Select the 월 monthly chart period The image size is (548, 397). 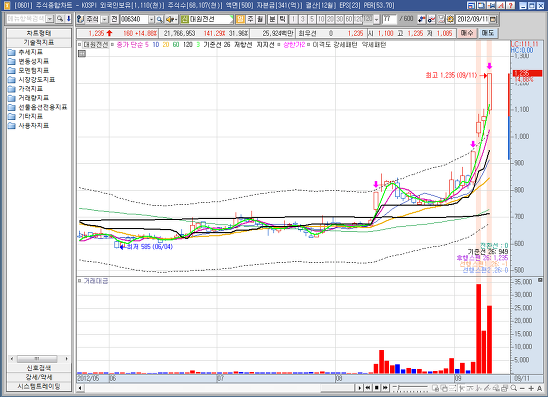[260, 19]
